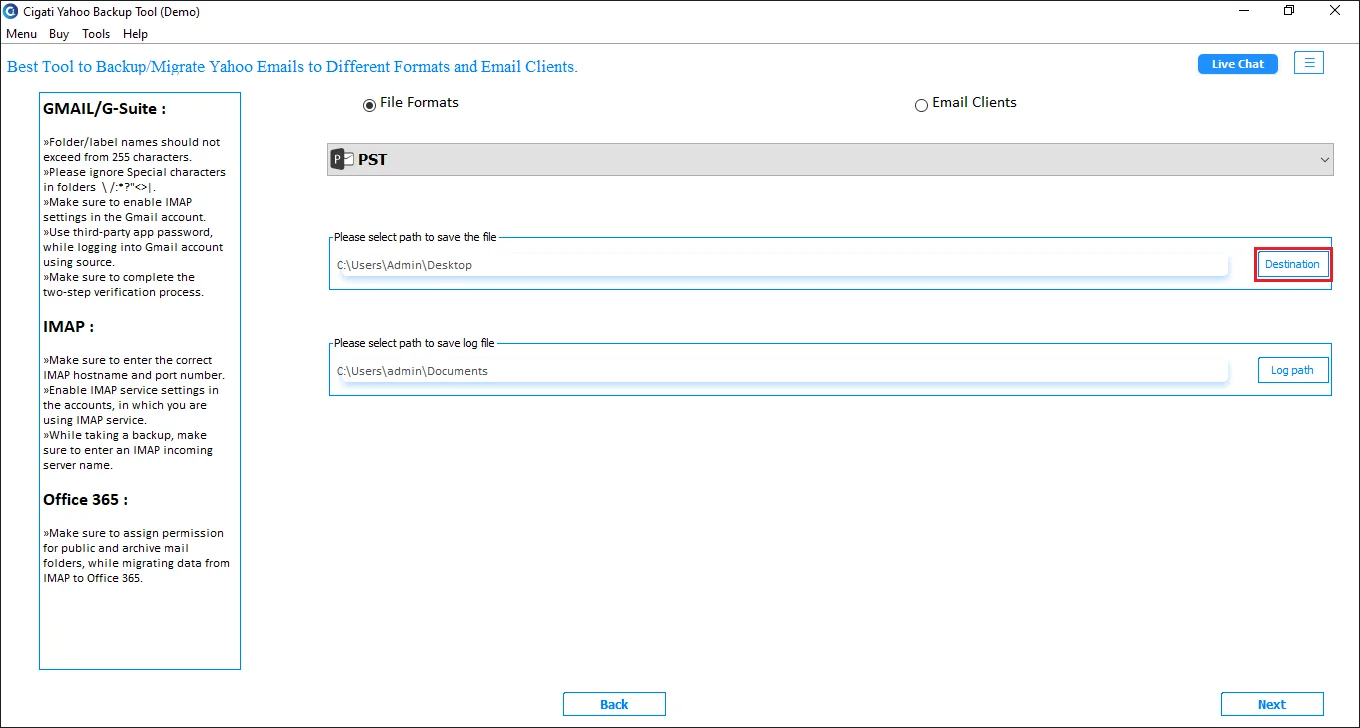Close the Cigati Yahoo Backup Tool window

pos(1335,11)
